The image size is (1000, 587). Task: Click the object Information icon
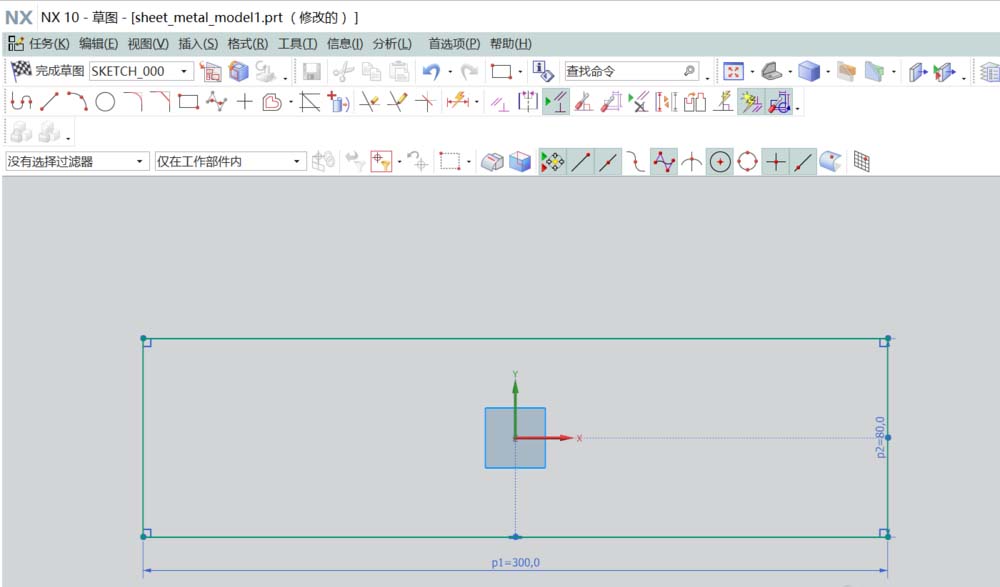(x=543, y=71)
